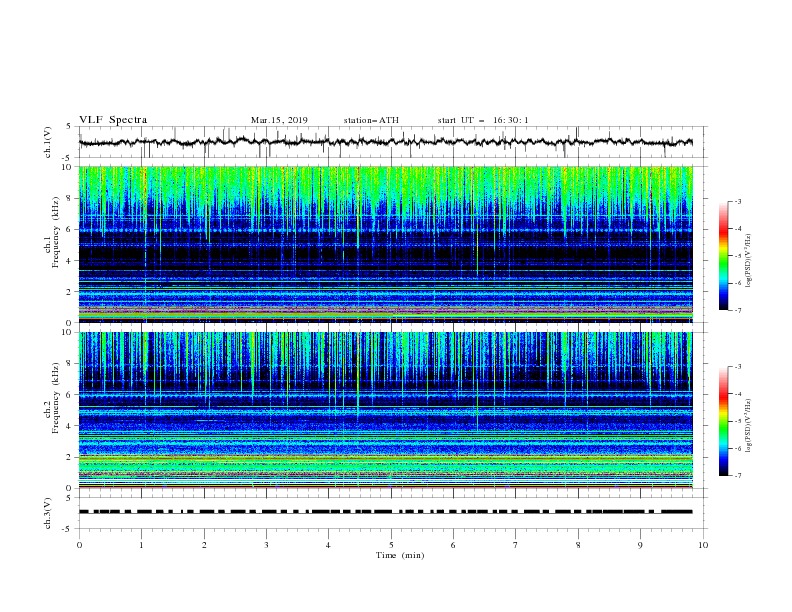
Task: Click time axis tick label '5'
Action: tap(391, 545)
